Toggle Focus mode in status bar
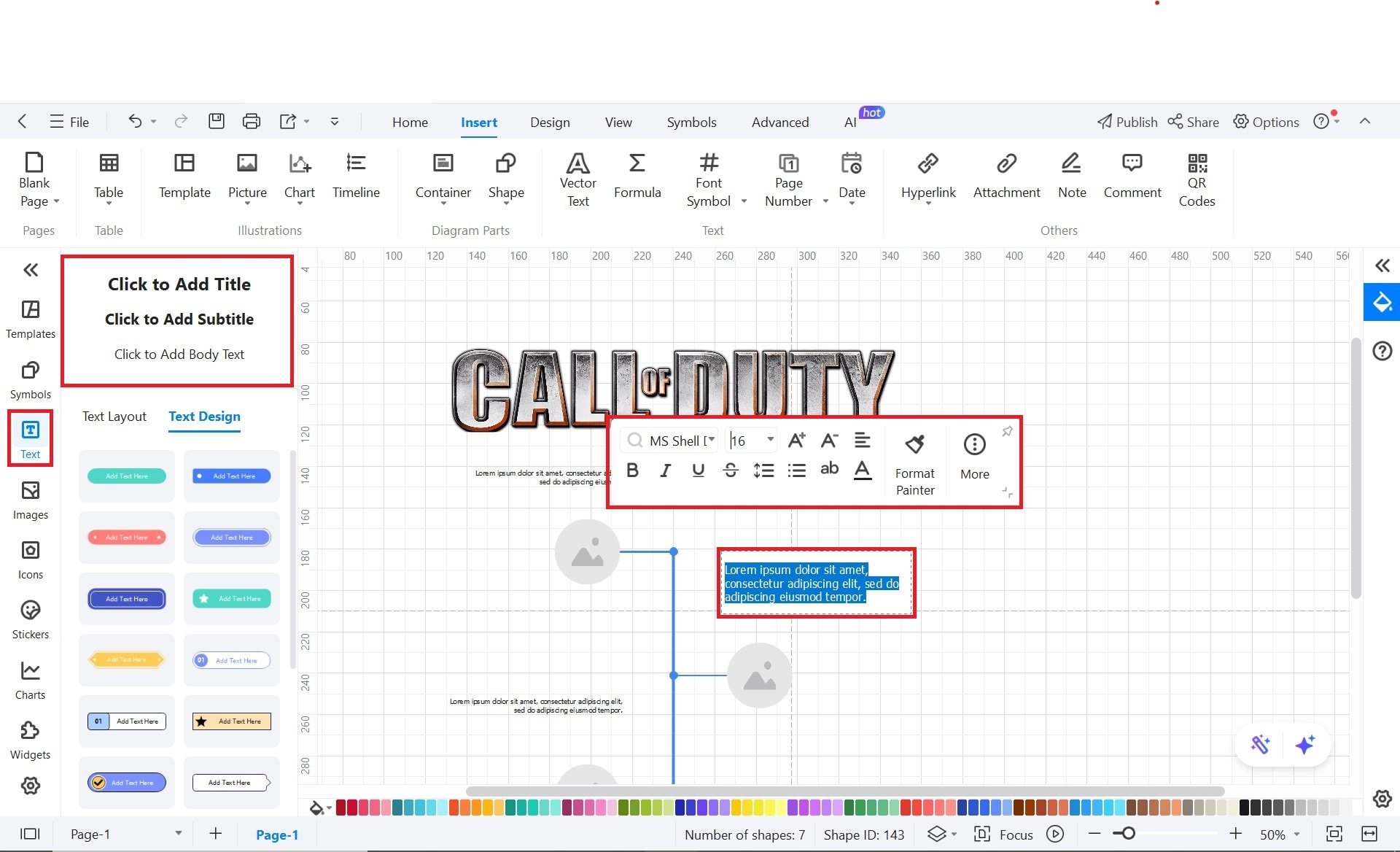The height and width of the screenshot is (852, 1400). tap(1005, 834)
